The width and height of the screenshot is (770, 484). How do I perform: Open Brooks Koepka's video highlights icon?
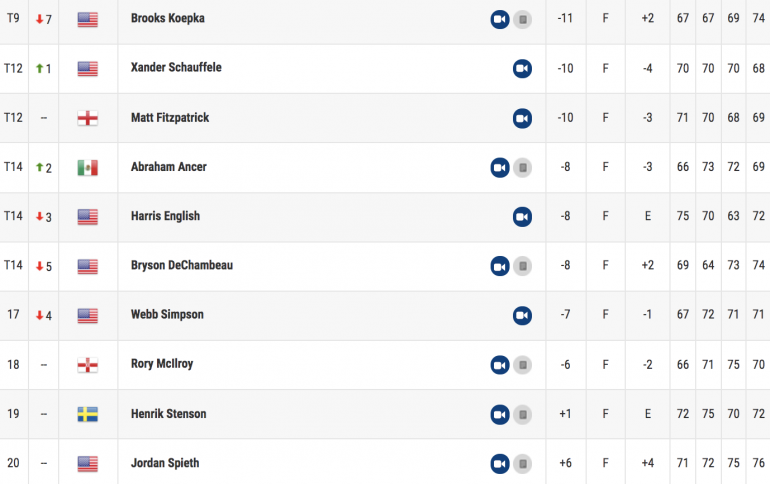click(500, 20)
